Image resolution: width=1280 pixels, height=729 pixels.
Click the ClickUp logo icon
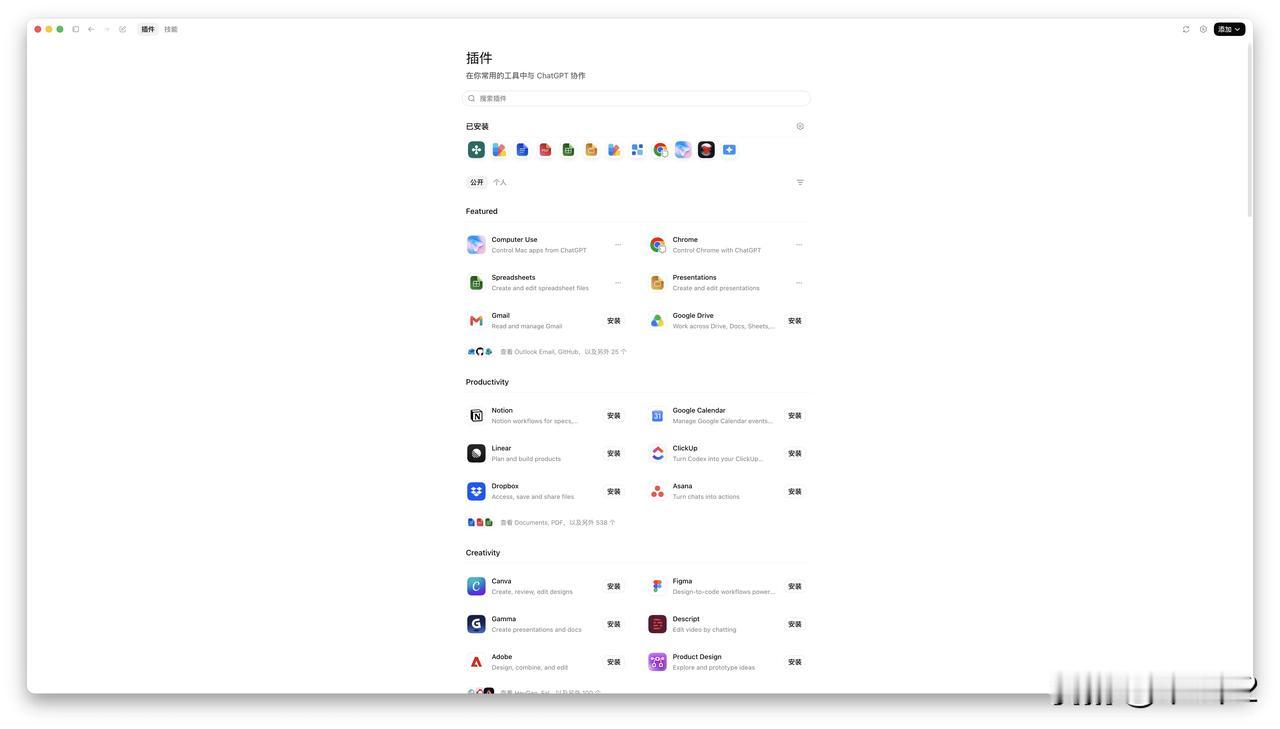657,454
